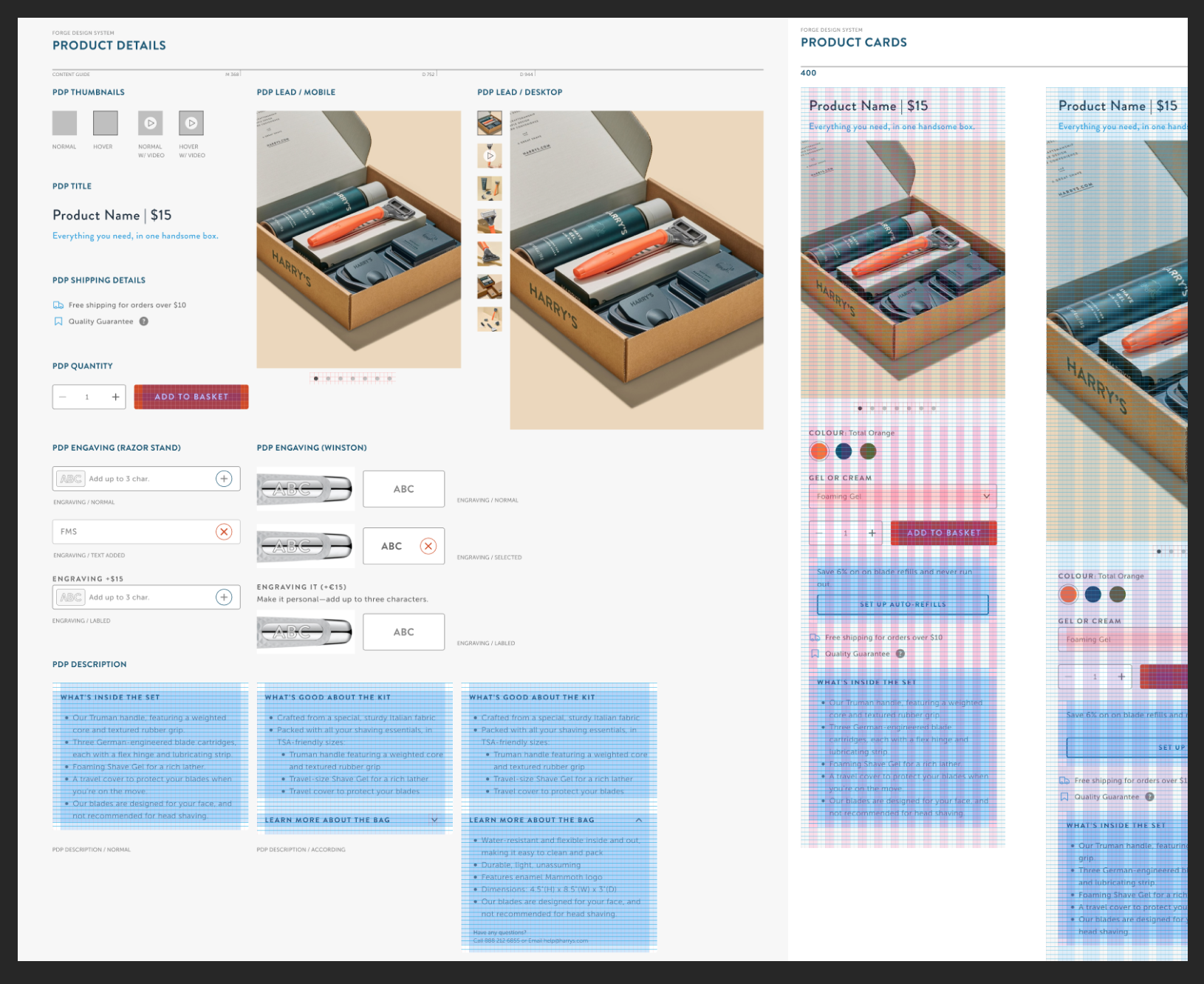The height and width of the screenshot is (984, 1204).
Task: Select third desktop thumbnail with shave gel and razor
Action: pos(490,188)
